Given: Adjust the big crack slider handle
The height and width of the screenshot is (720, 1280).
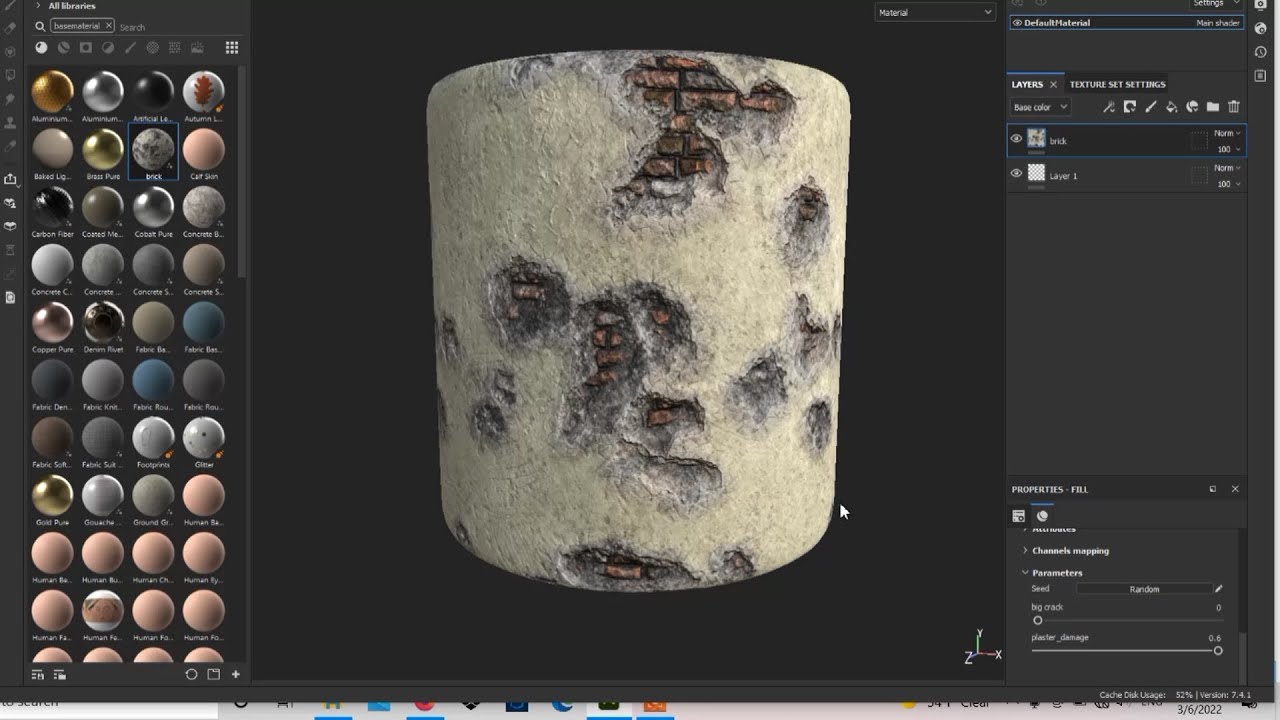Looking at the screenshot, I should click(1038, 621).
